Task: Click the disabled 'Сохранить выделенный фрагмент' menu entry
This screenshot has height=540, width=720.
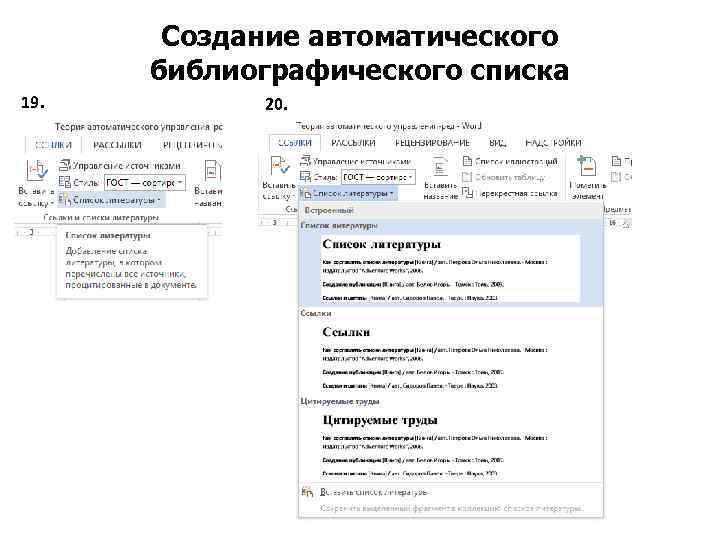Action: (450, 508)
